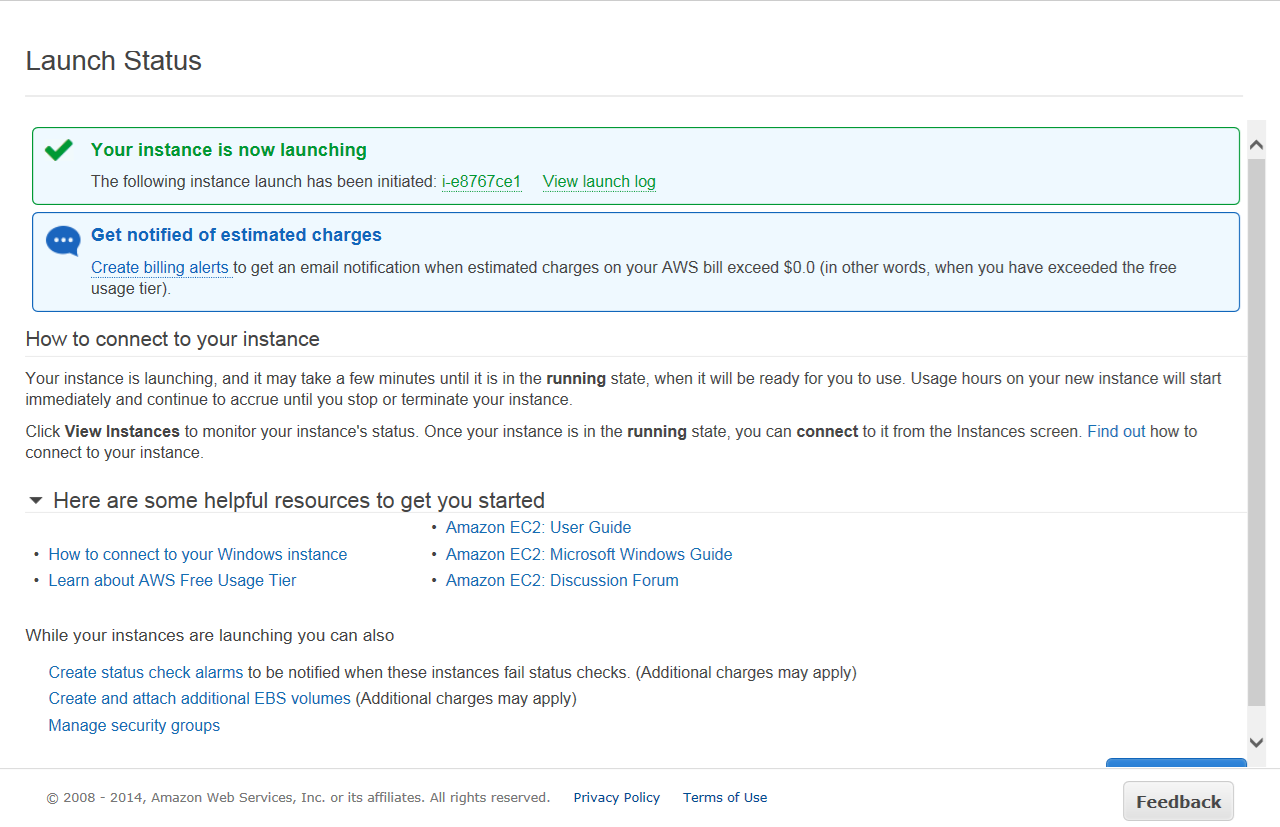Click the scrollbar down arrow

(1257, 742)
